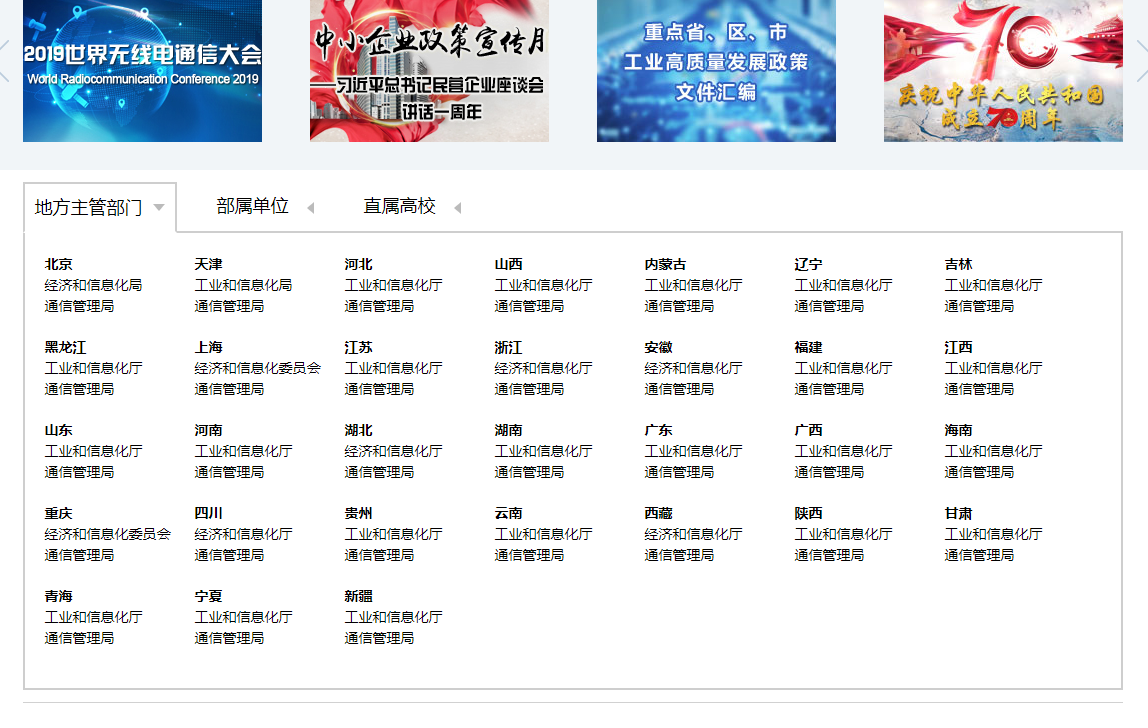Click the carousel next arrow on the right edge

tap(1141, 61)
